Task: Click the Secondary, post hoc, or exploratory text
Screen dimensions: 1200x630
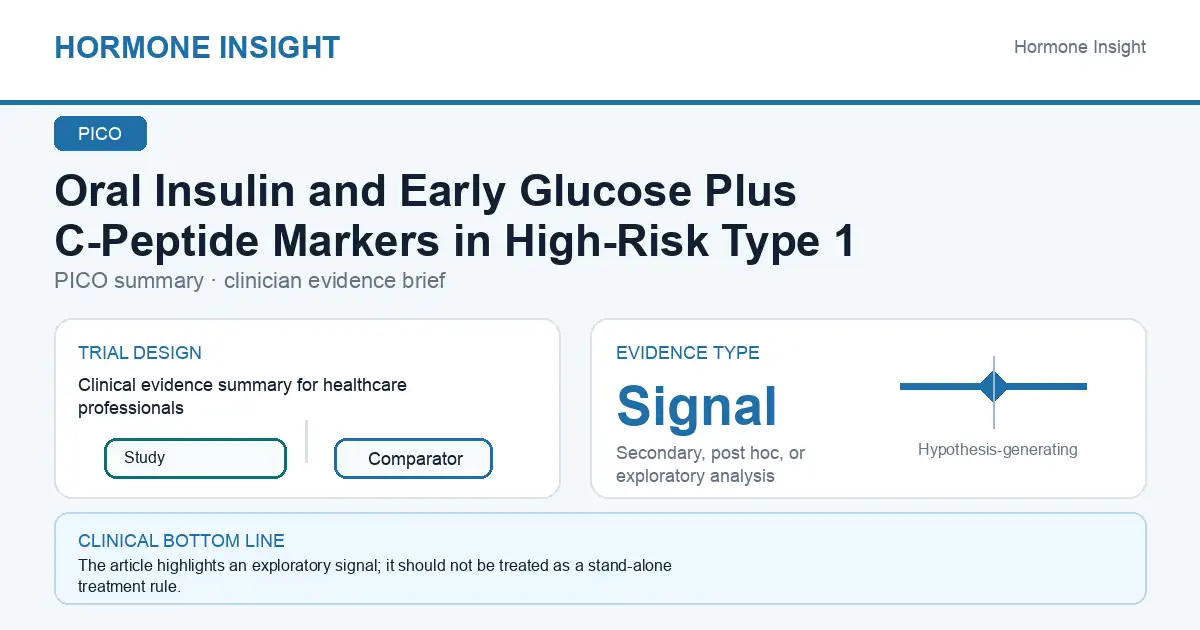Action: click(711, 465)
